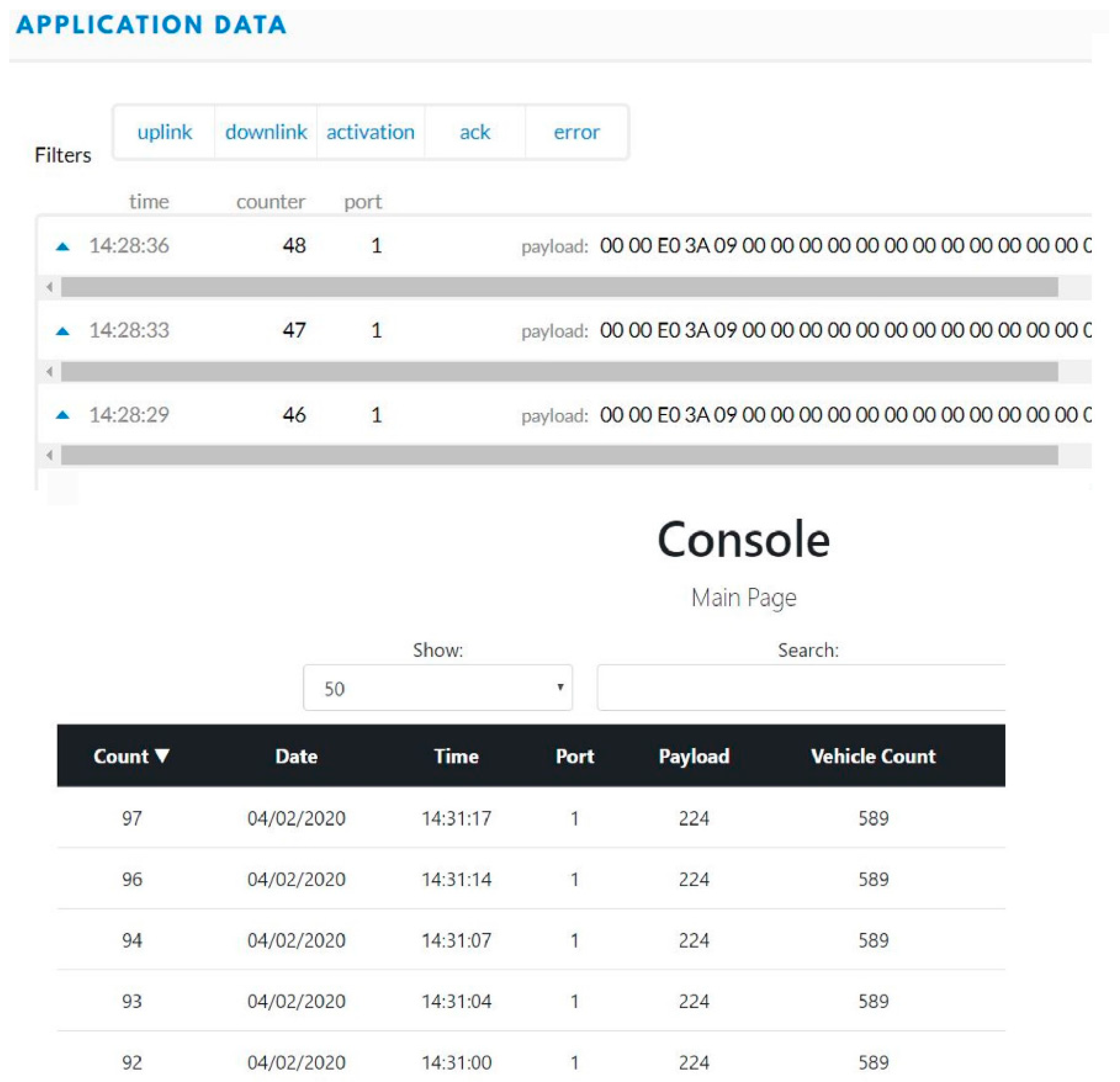Click left scroll arrow under counter 48 row

point(50,287)
